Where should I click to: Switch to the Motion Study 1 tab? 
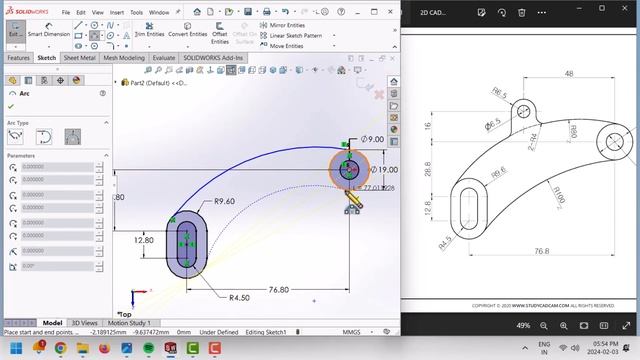tap(129, 323)
